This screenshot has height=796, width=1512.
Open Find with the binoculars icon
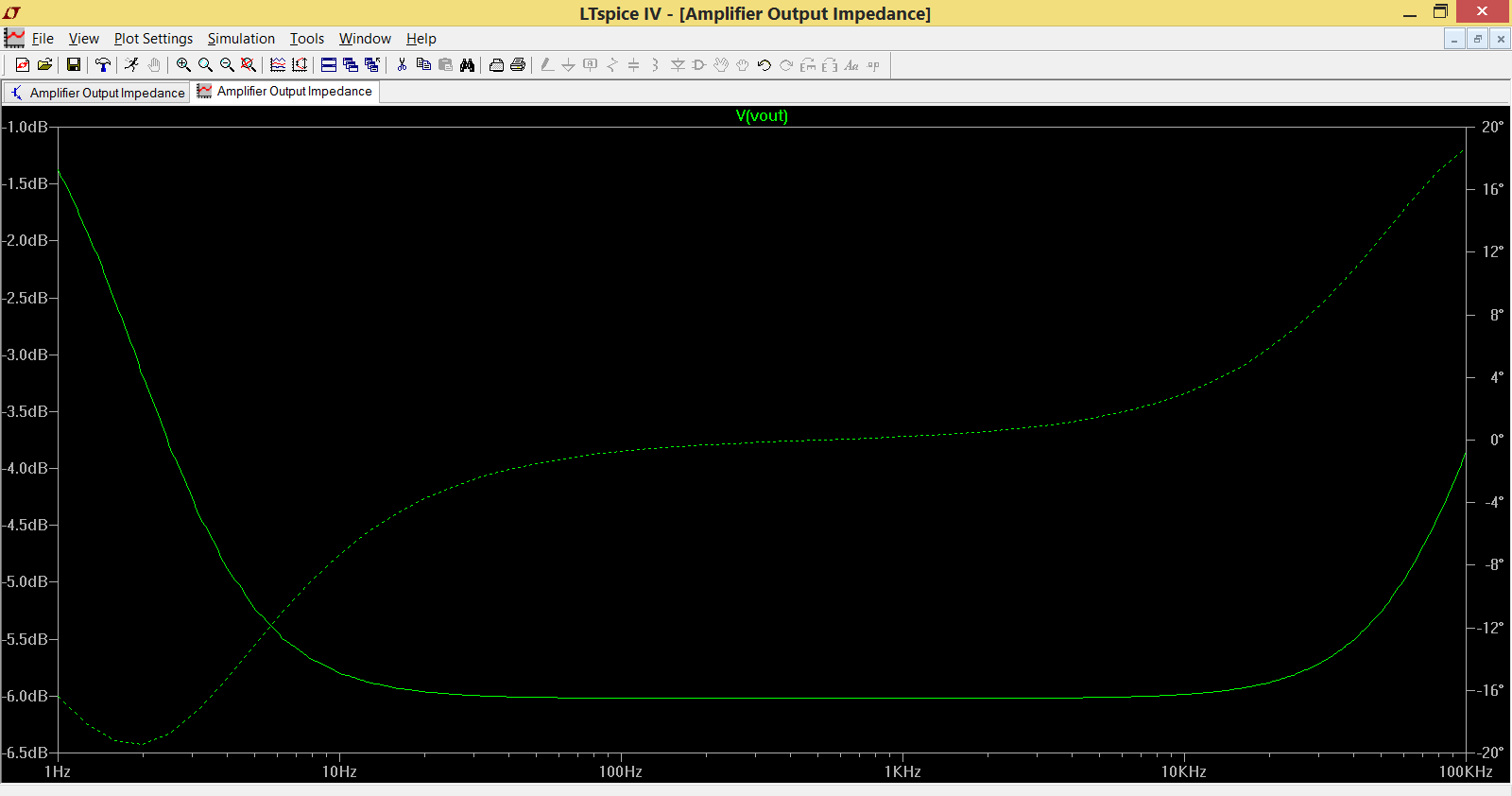467,65
